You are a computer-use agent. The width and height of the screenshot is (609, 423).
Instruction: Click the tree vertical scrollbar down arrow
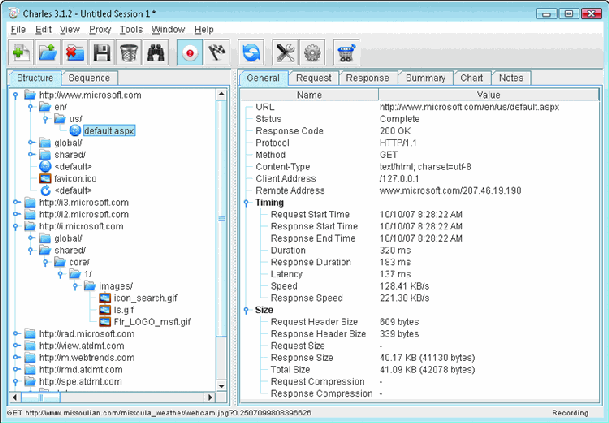coord(221,386)
